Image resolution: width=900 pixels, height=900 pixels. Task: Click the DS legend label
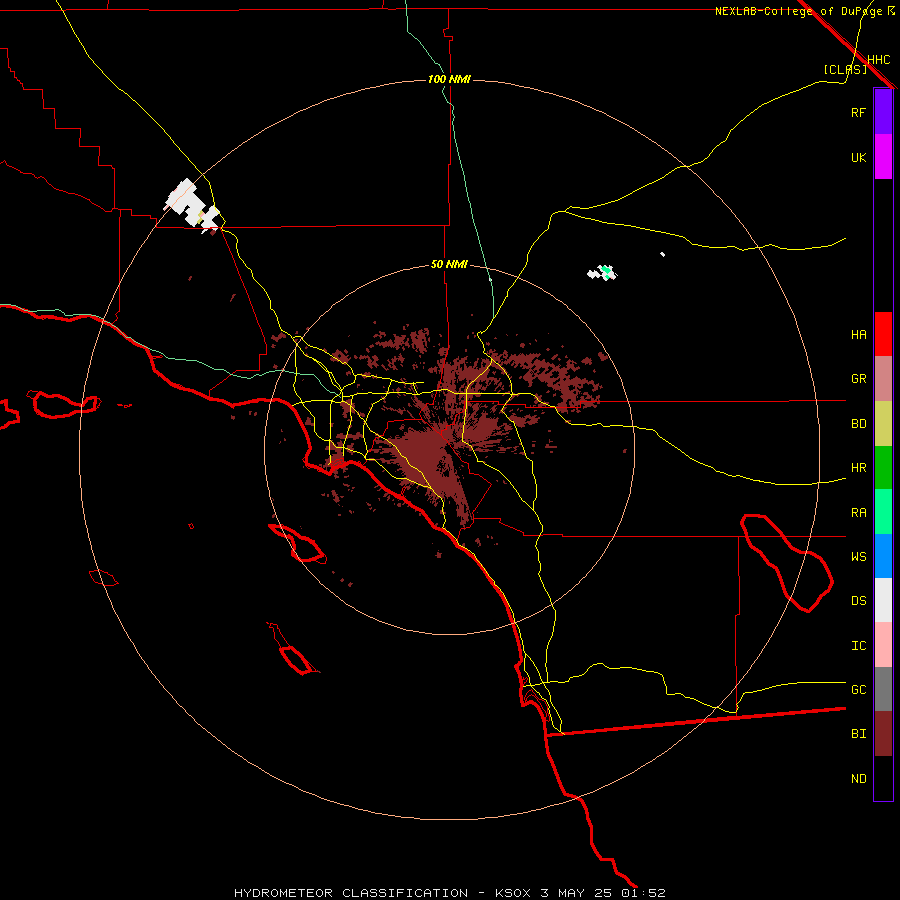point(858,601)
